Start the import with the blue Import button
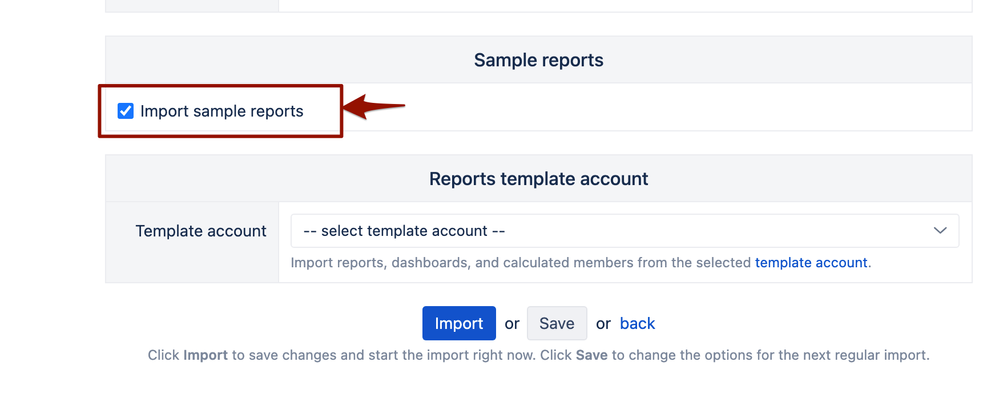The height and width of the screenshot is (401, 999). (x=459, y=323)
